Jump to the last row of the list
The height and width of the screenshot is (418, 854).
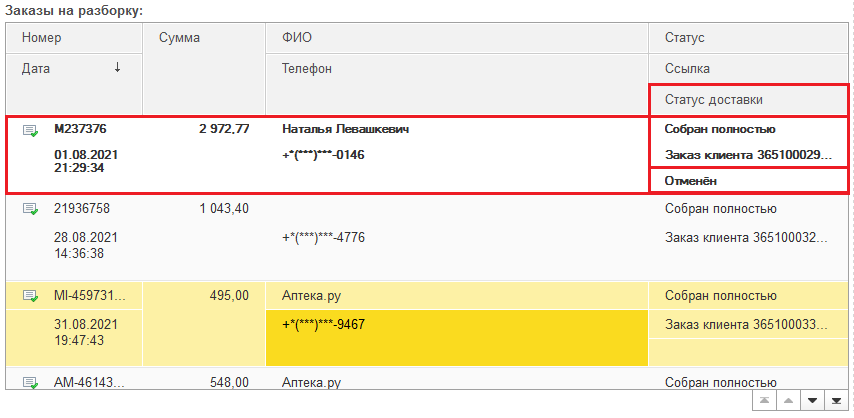point(836,400)
